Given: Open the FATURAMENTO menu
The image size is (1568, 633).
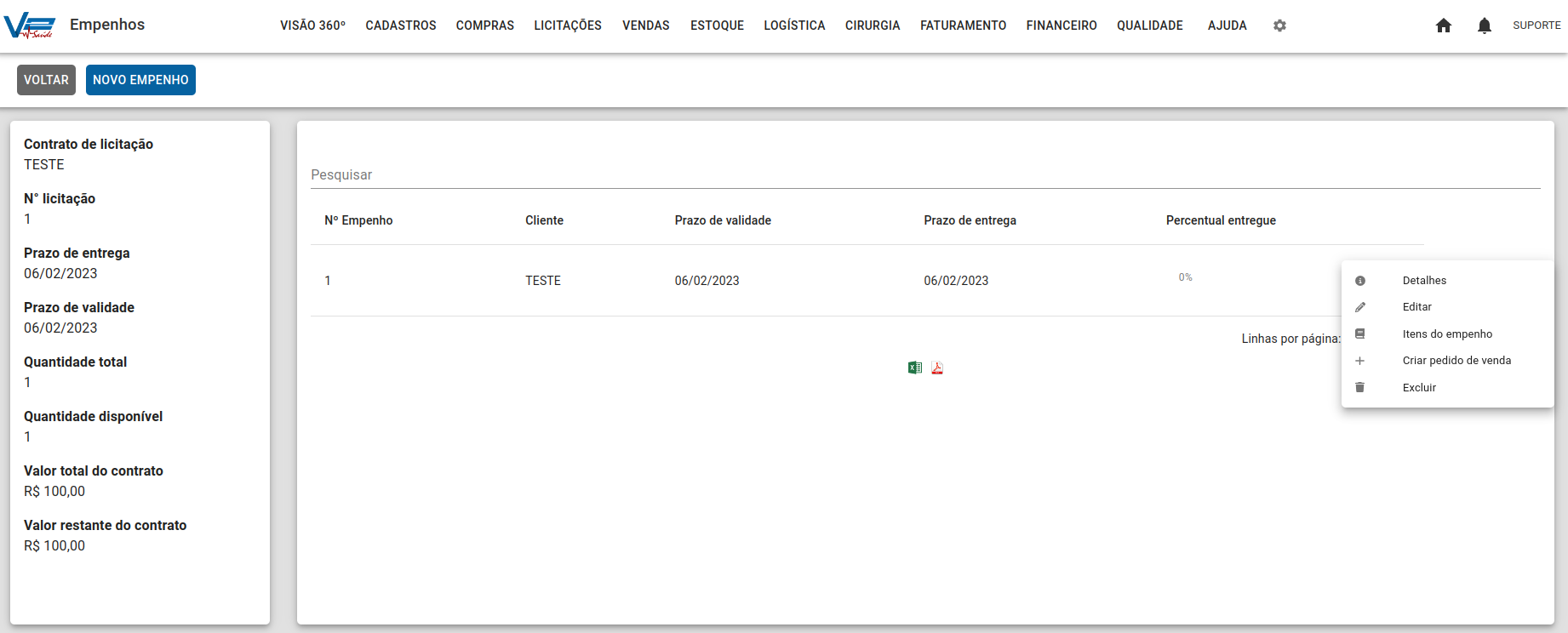Looking at the screenshot, I should (963, 26).
